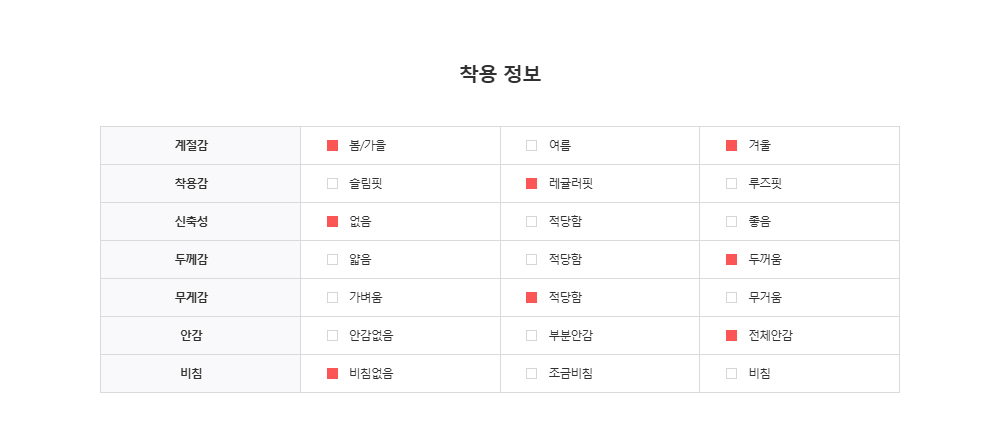Check 적당함 checkbox in 신축성 row

[x=531, y=222]
